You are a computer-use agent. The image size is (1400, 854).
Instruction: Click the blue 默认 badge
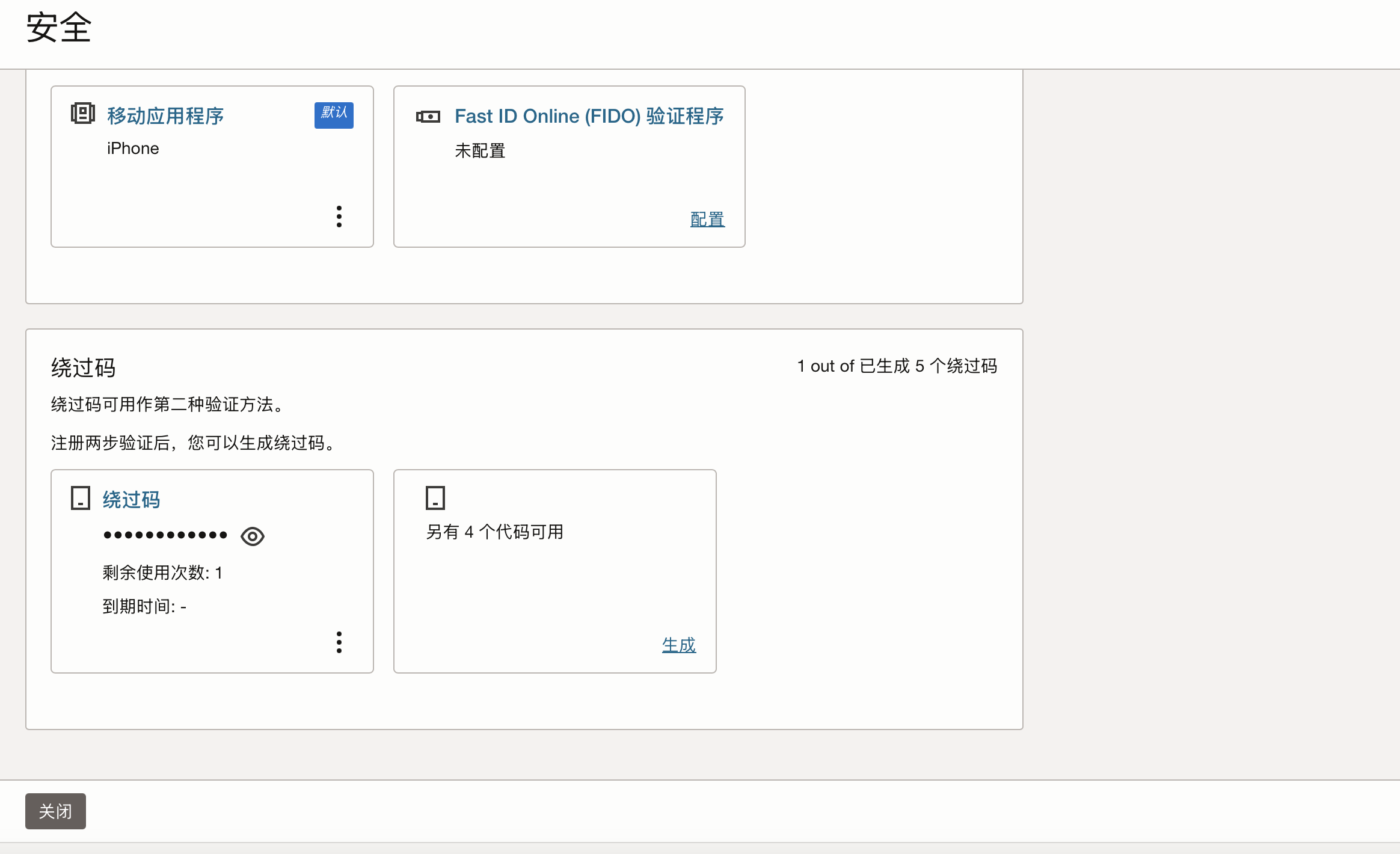point(334,114)
